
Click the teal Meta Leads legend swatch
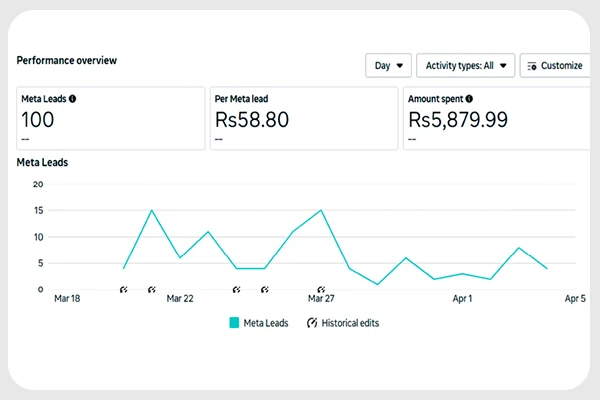(234, 323)
